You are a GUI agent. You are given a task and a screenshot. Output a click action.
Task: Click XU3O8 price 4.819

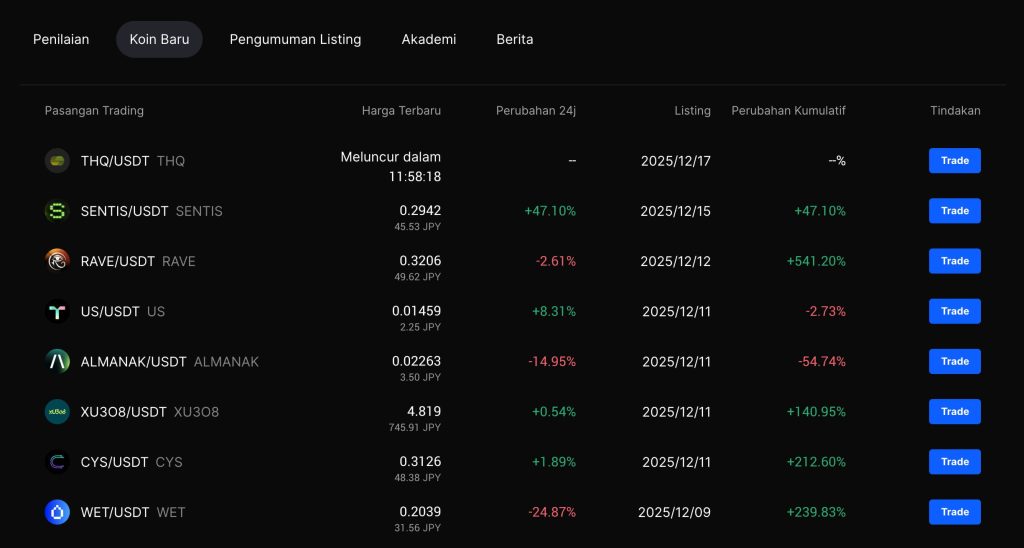[x=424, y=411]
